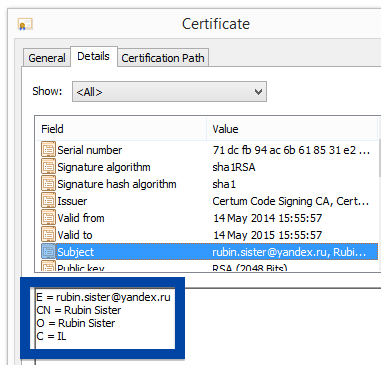This screenshot has width=381, height=365.
Task: Click the Signature hash algorithm field icon
Action: [x=48, y=183]
